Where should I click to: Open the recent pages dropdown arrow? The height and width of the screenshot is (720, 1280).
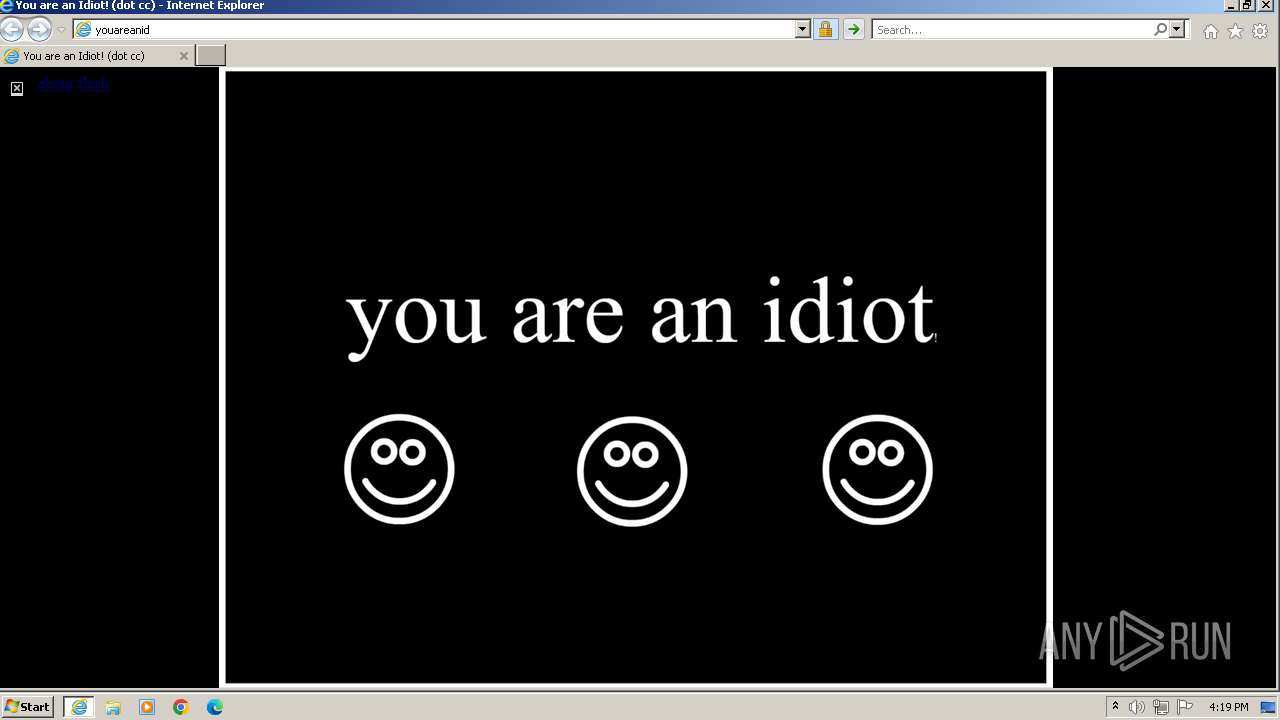click(x=61, y=30)
